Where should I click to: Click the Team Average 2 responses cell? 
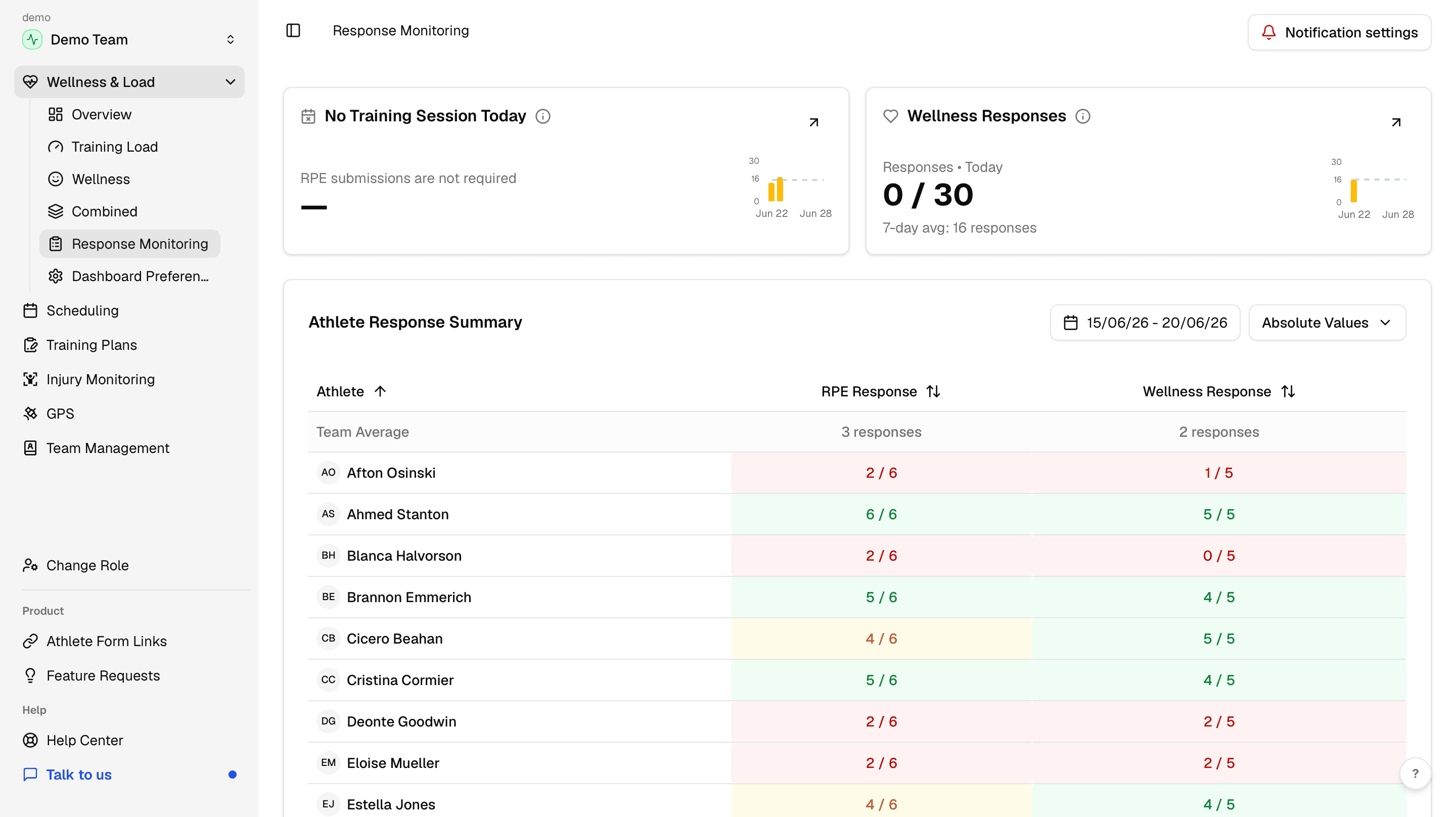[1218, 432]
